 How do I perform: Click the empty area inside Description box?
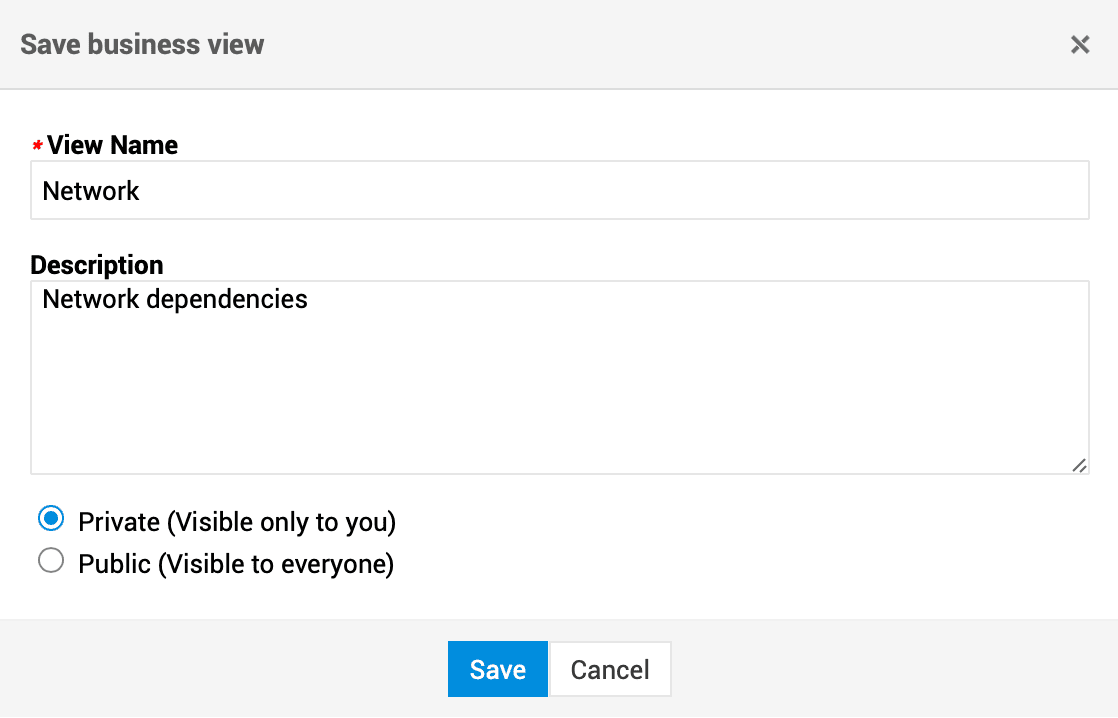pyautogui.click(x=560, y=400)
